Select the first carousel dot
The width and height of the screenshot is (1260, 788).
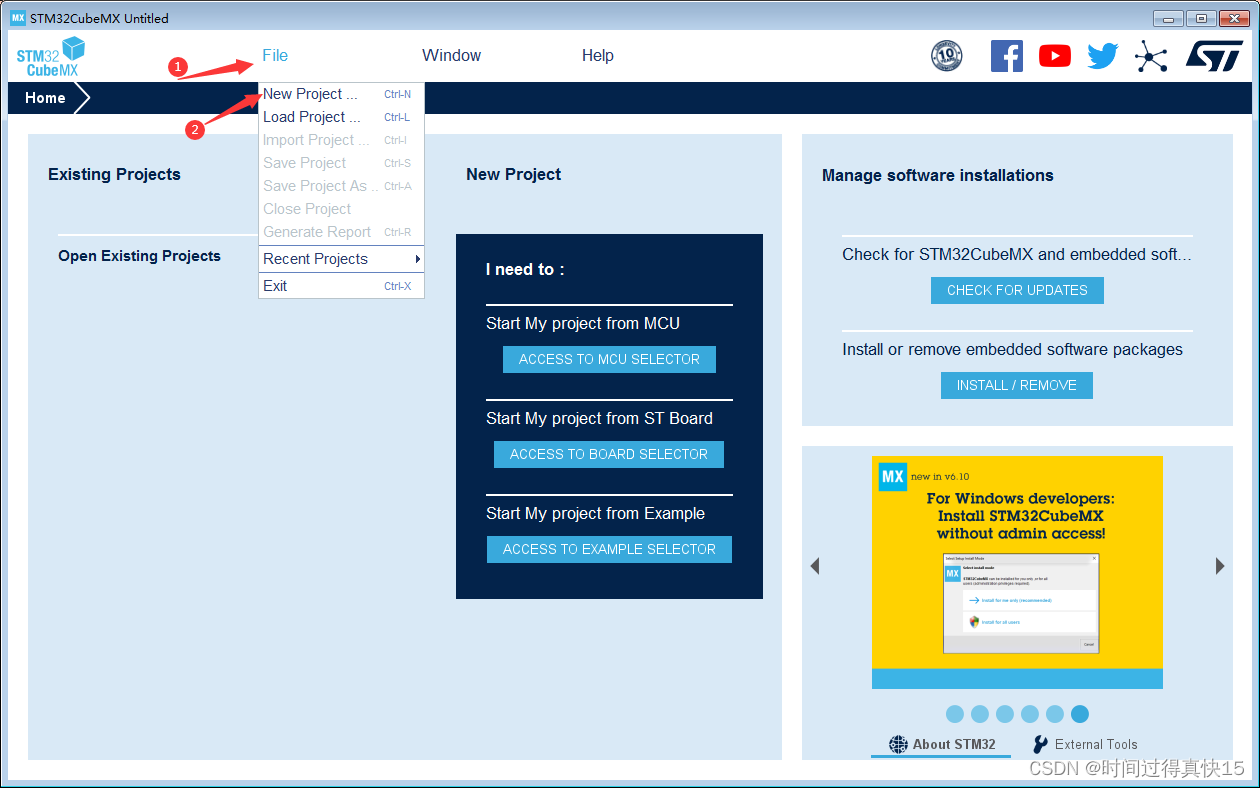[955, 714]
